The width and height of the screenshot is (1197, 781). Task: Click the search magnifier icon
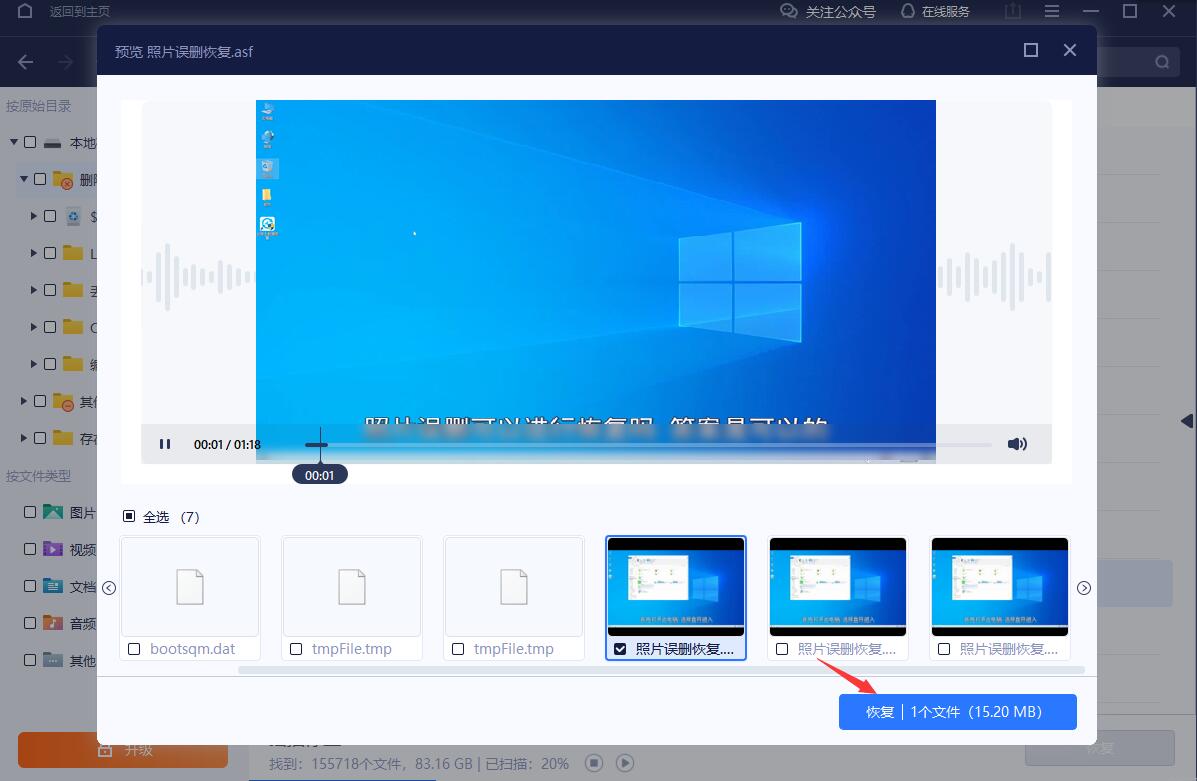click(1162, 62)
